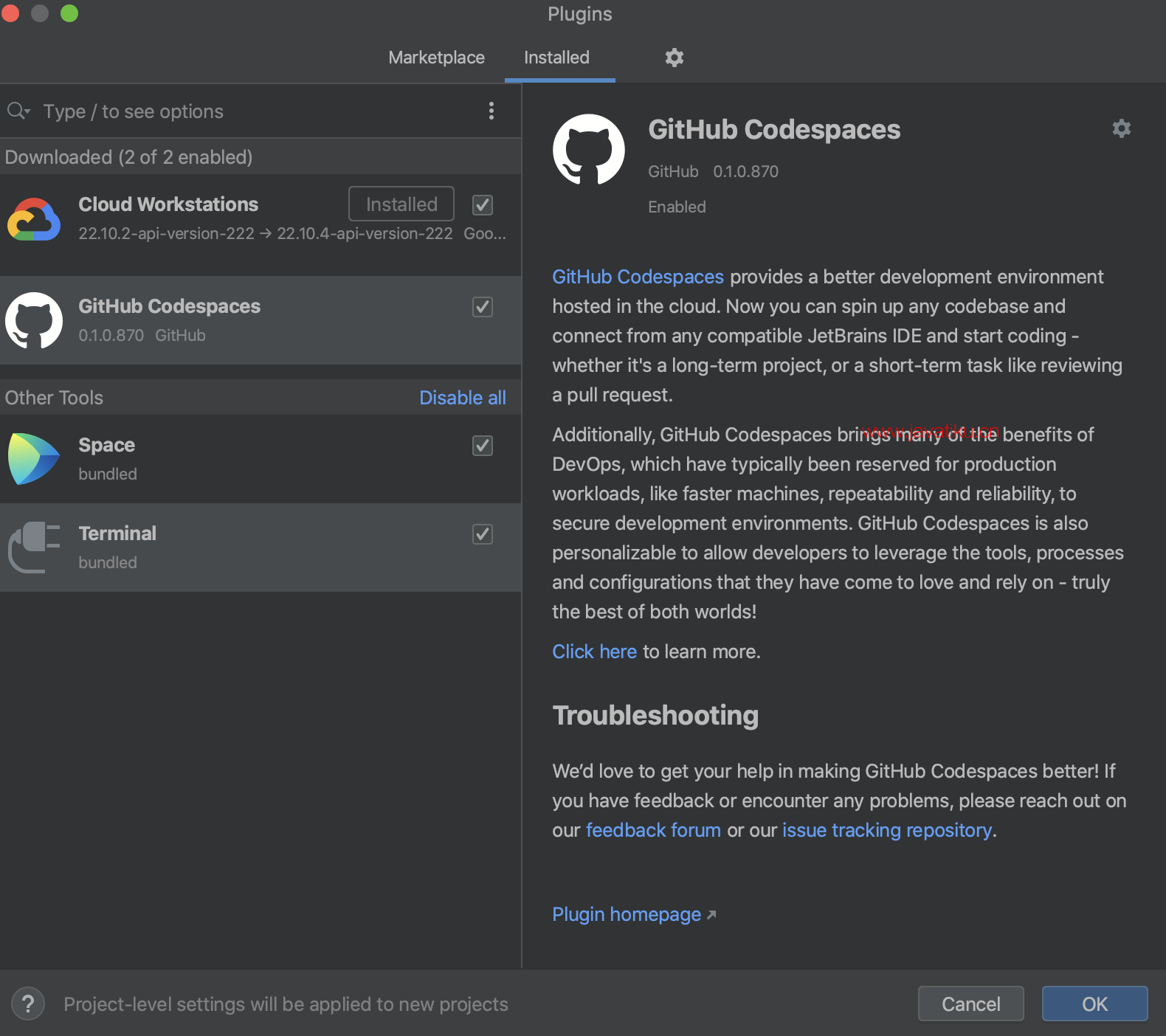
Task: Click the help question mark icon
Action: pos(28,1004)
